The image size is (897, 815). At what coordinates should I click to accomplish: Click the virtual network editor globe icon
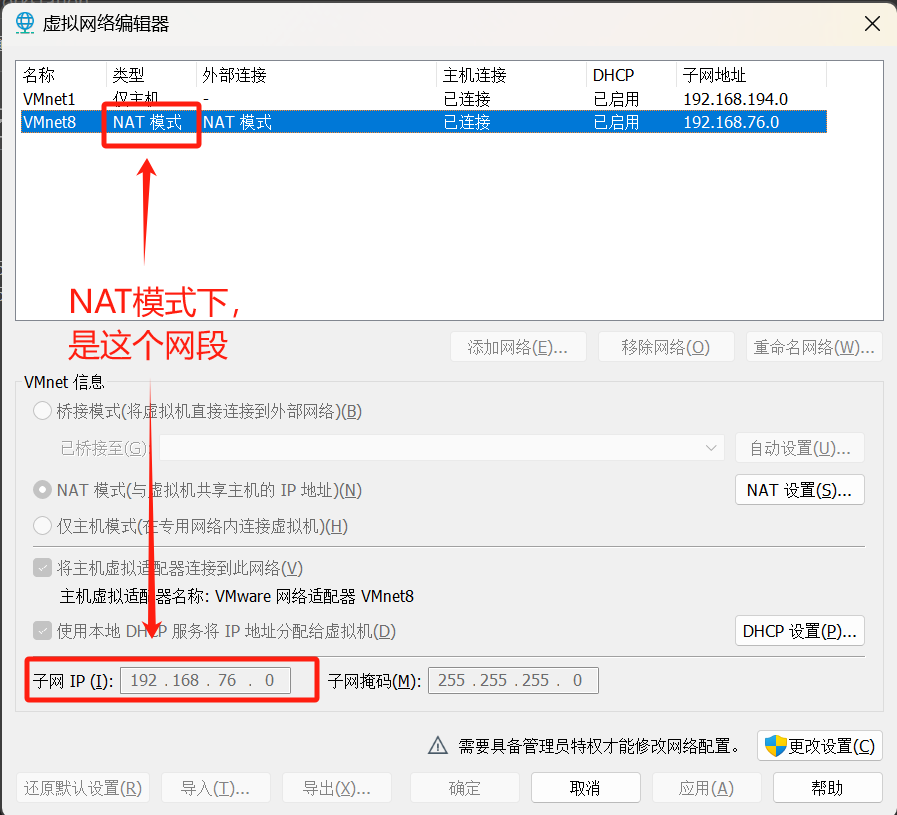pyautogui.click(x=25, y=23)
